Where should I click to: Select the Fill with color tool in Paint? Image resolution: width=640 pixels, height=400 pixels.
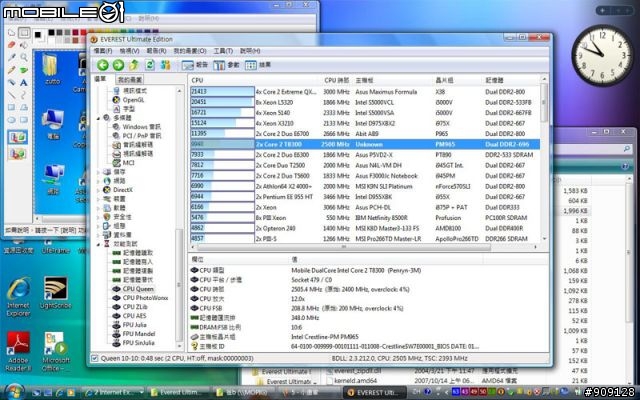[24, 44]
